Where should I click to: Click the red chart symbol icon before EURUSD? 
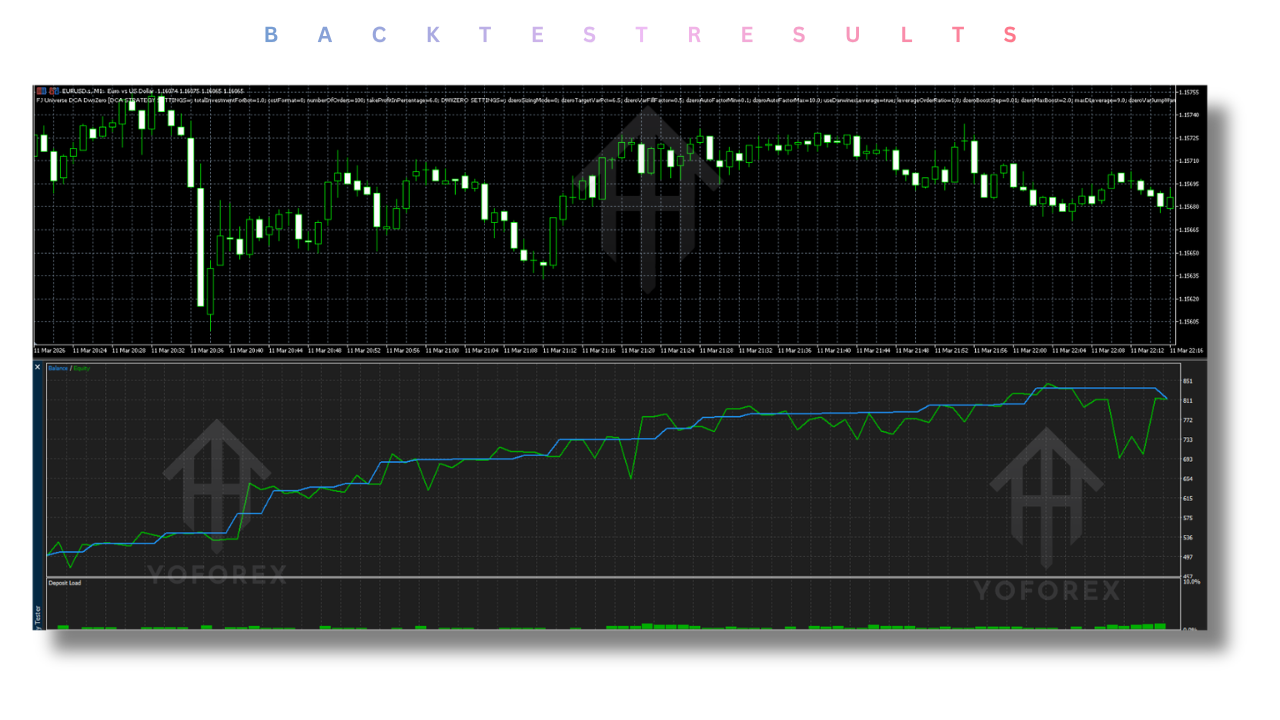pos(41,91)
